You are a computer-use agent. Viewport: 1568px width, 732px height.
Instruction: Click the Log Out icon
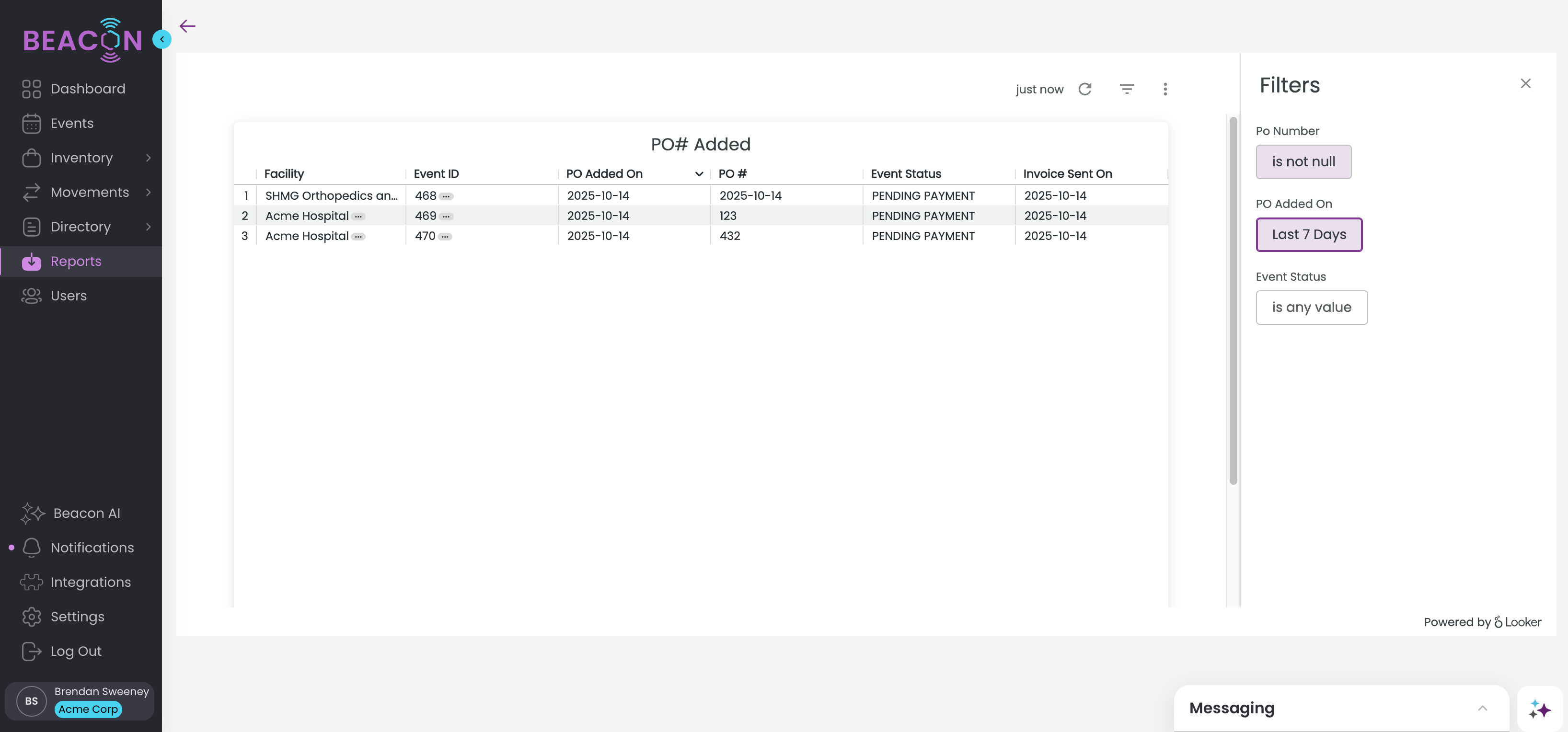[x=32, y=651]
